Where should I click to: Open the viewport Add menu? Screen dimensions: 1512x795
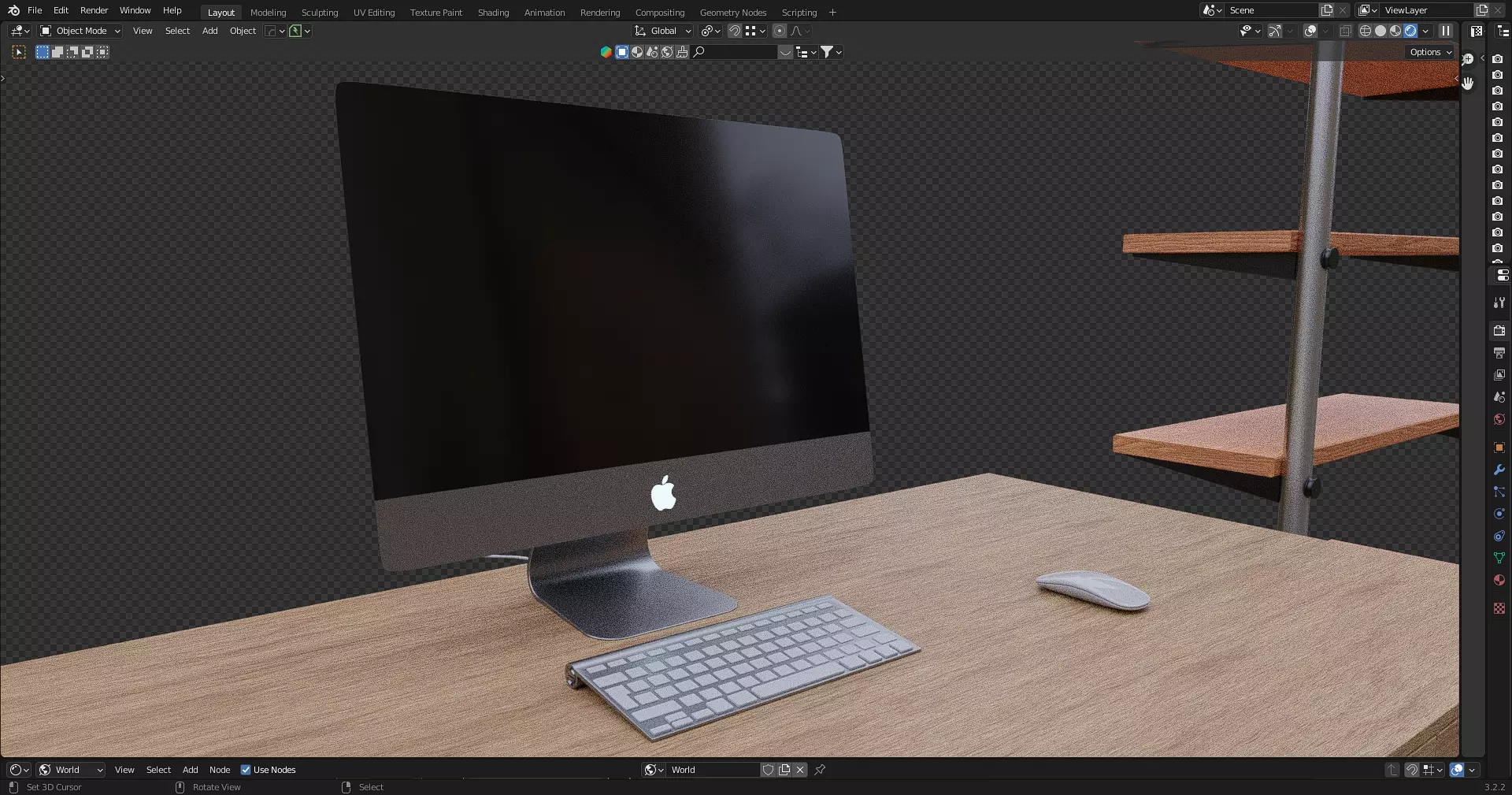click(209, 31)
